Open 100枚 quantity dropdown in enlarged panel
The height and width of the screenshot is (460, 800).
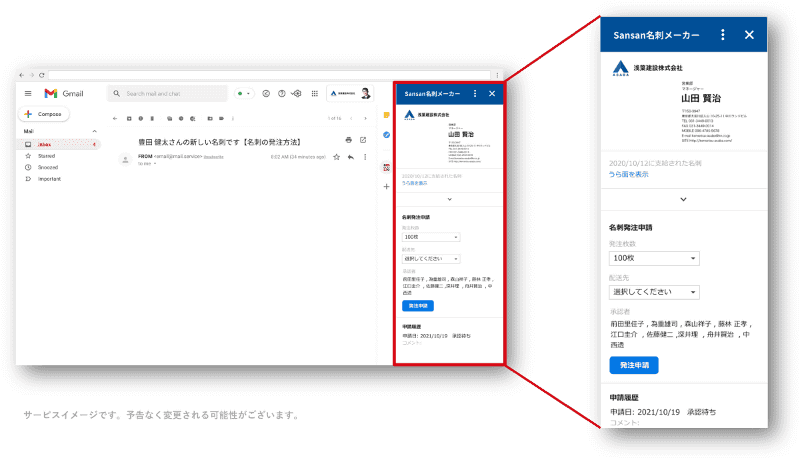click(x=654, y=259)
